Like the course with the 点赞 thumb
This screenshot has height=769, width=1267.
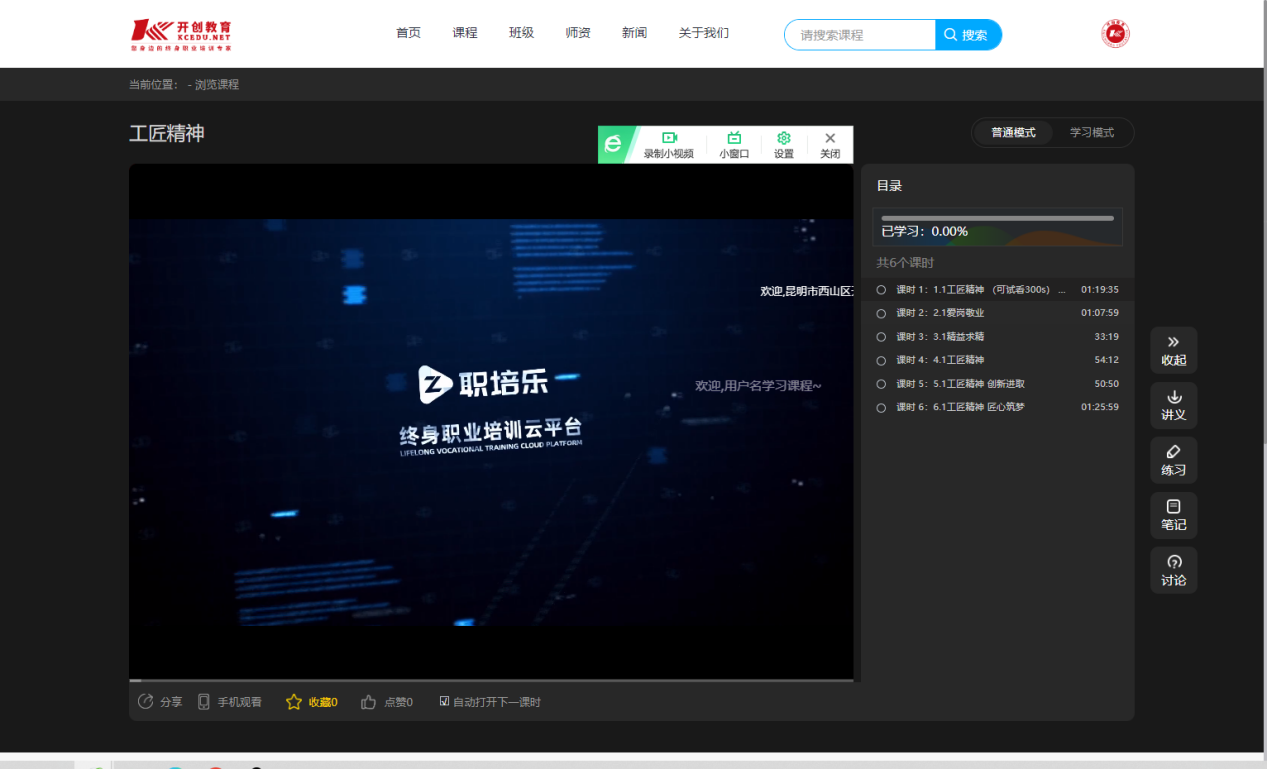[x=368, y=702]
